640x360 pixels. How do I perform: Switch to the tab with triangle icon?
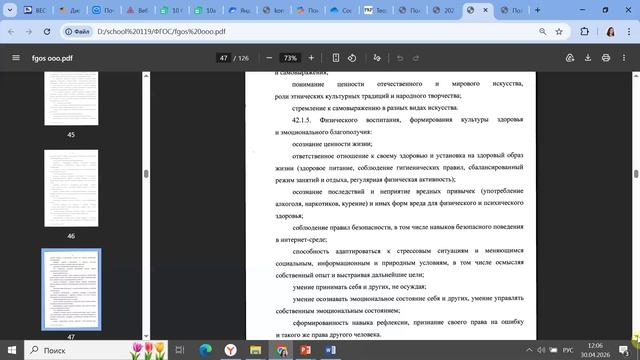click(x=138, y=10)
